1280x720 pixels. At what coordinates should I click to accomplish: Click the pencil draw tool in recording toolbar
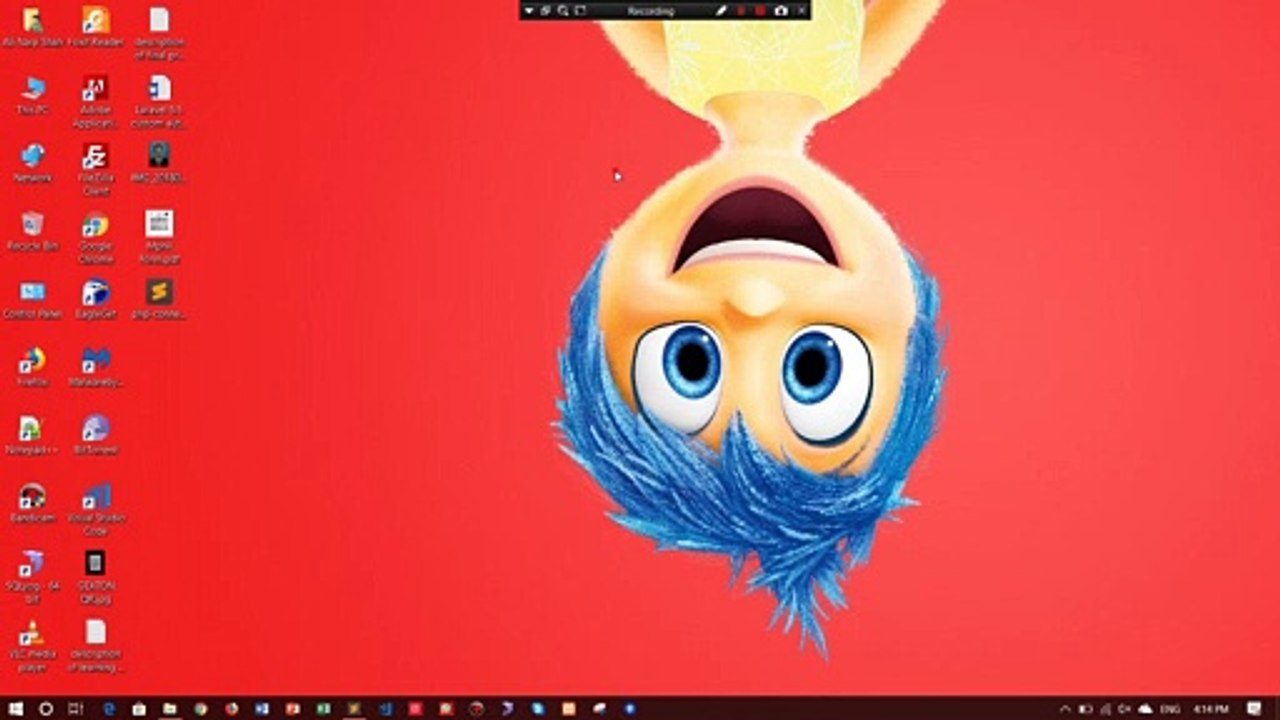coord(722,10)
